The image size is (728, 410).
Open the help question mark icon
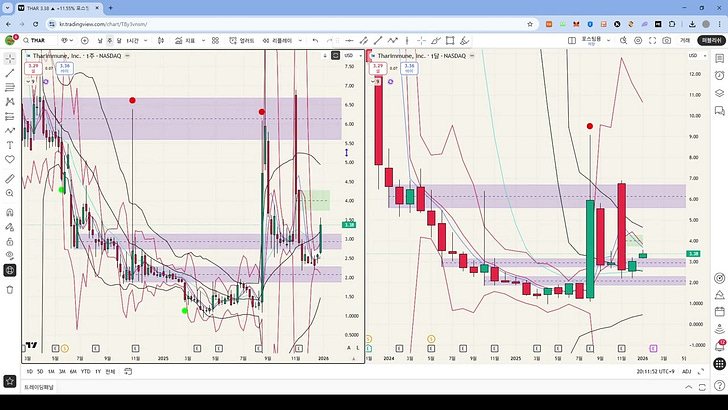[x=719, y=385]
